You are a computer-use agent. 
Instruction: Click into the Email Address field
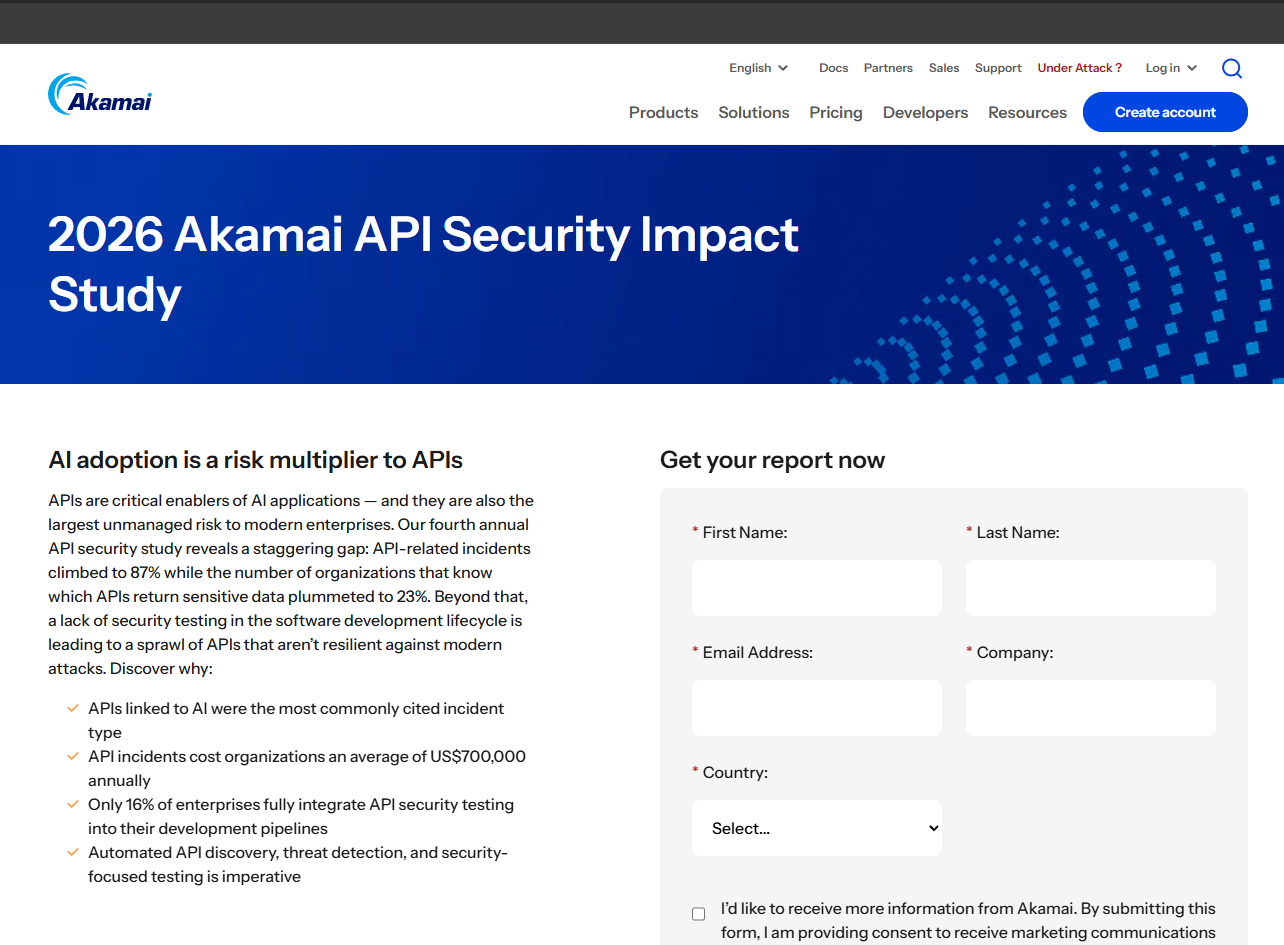coord(817,708)
